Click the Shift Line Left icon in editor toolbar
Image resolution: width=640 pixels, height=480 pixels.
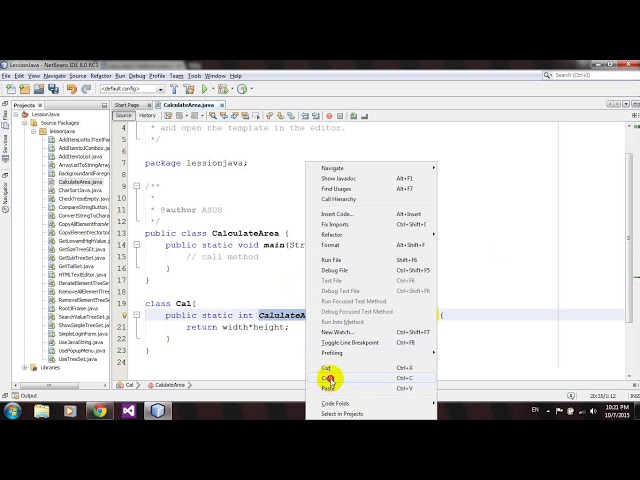[x=305, y=116]
